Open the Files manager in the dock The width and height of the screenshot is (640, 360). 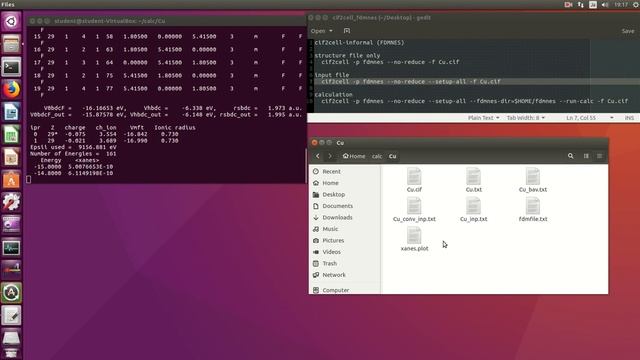[x=11, y=44]
